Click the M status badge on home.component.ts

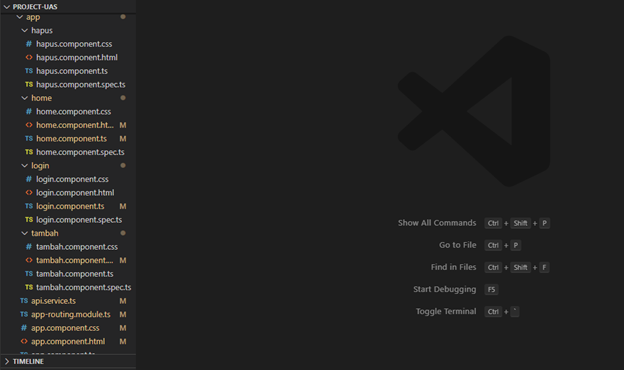point(123,139)
